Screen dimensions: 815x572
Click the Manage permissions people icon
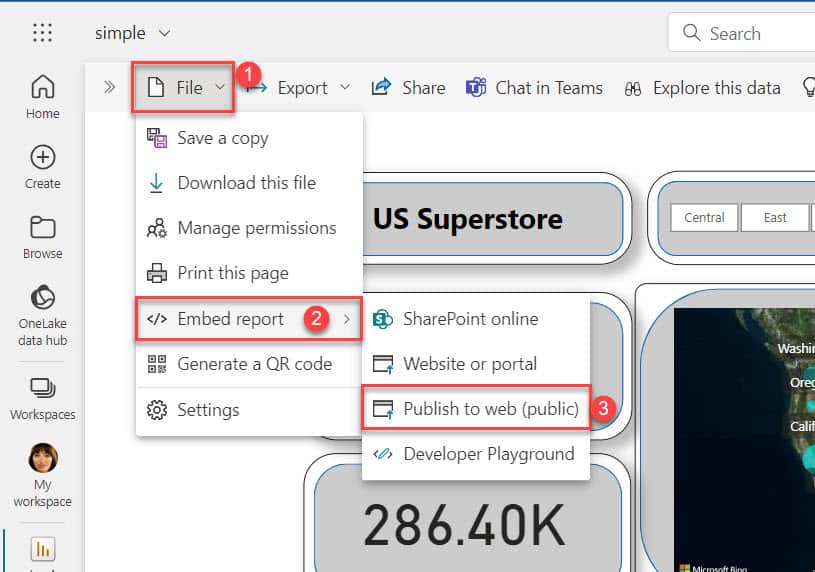[x=157, y=228]
